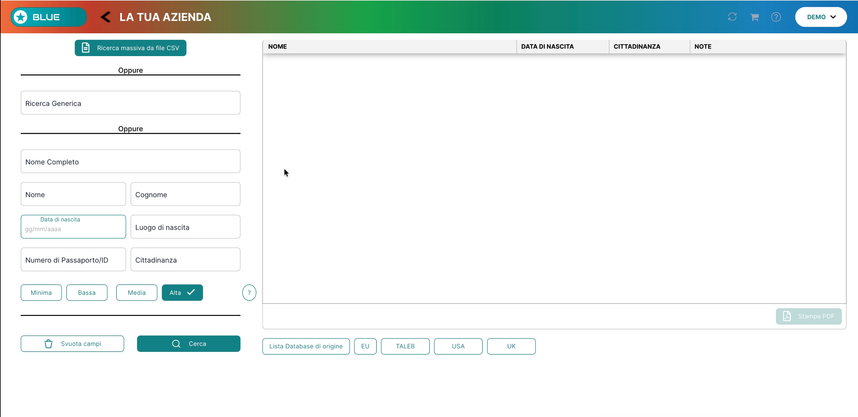Click Ricerca massiva da file CSV

click(131, 48)
